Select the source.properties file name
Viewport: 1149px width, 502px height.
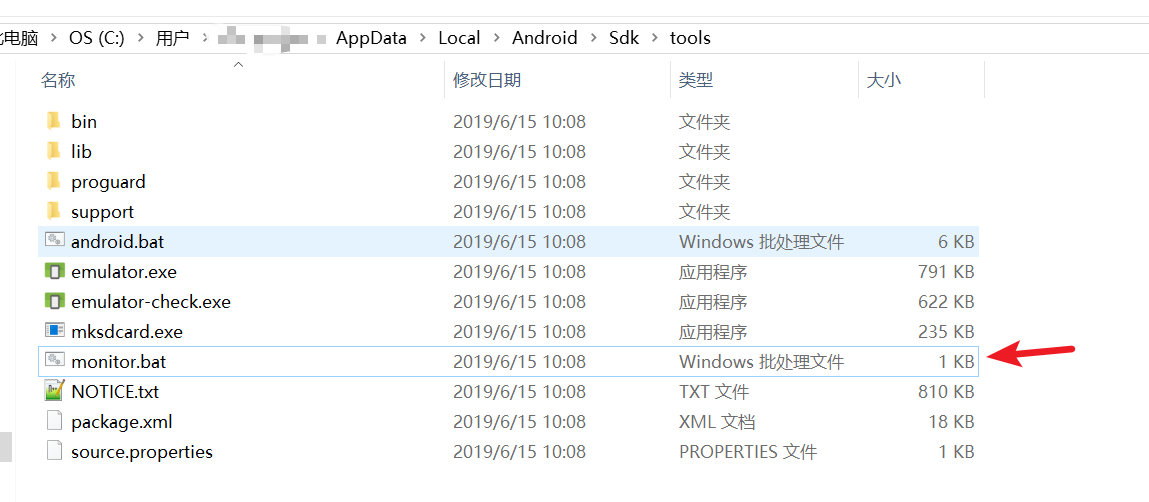pyautogui.click(x=142, y=452)
